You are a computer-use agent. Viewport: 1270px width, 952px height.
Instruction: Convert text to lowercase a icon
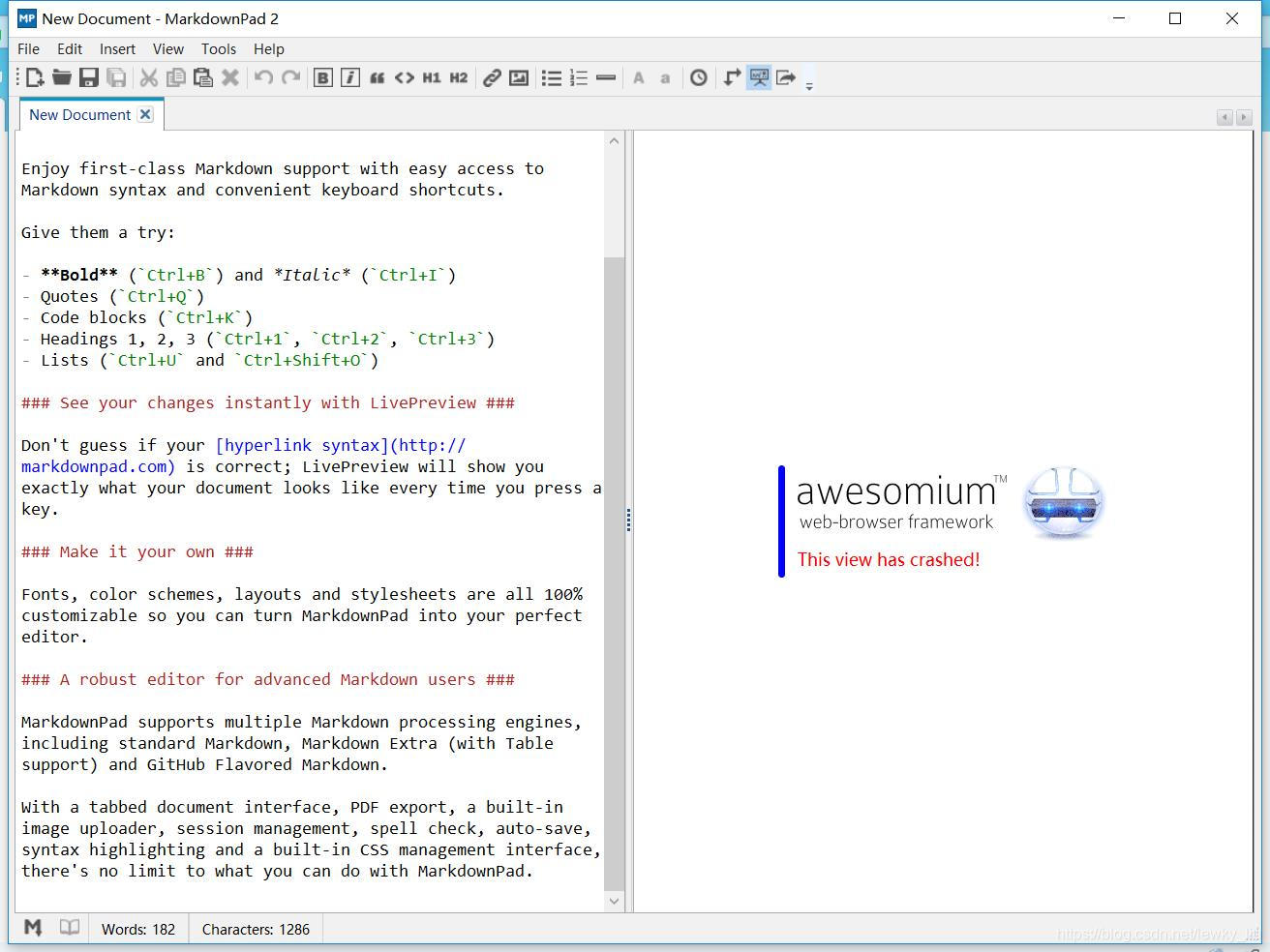[x=665, y=78]
